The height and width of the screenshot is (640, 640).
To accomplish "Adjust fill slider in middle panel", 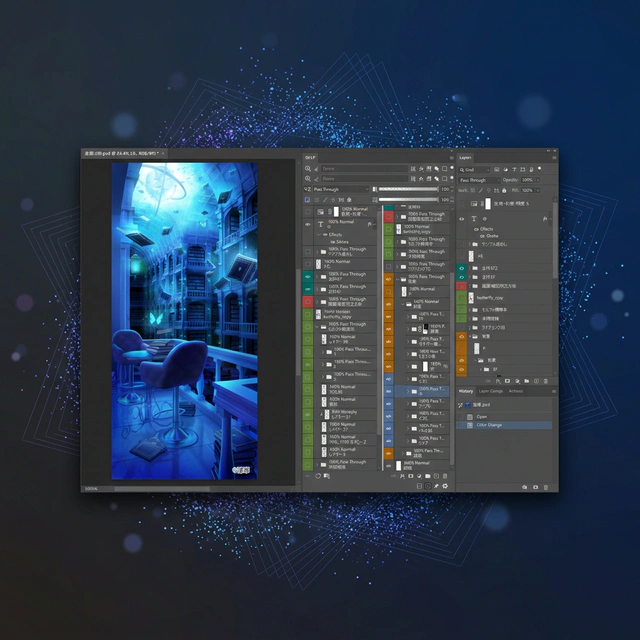I will click(408, 200).
